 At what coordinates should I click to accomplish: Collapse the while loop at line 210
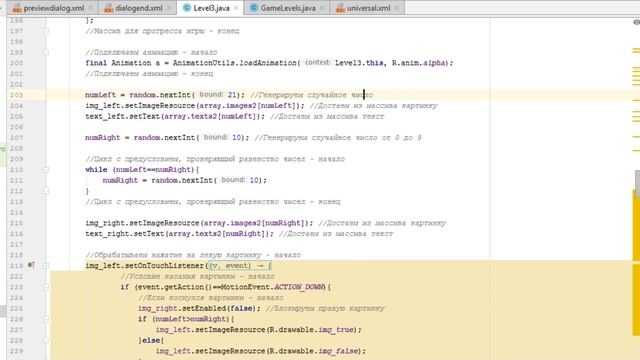pyautogui.click(x=46, y=170)
